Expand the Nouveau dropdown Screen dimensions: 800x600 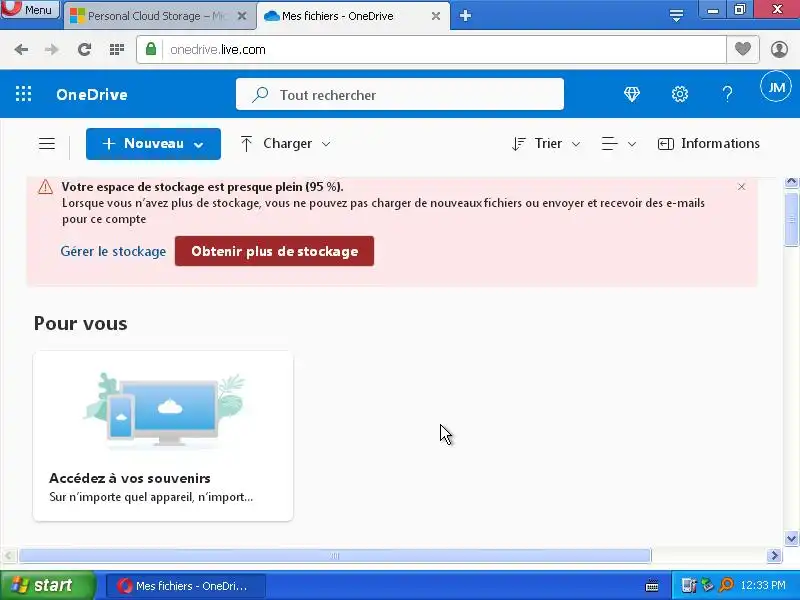(x=153, y=144)
